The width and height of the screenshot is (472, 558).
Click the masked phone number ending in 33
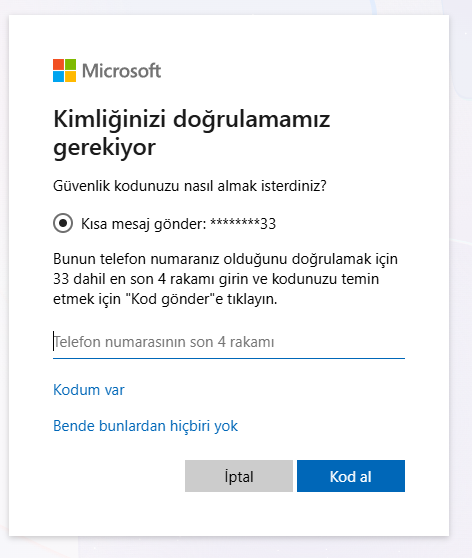[x=243, y=223]
